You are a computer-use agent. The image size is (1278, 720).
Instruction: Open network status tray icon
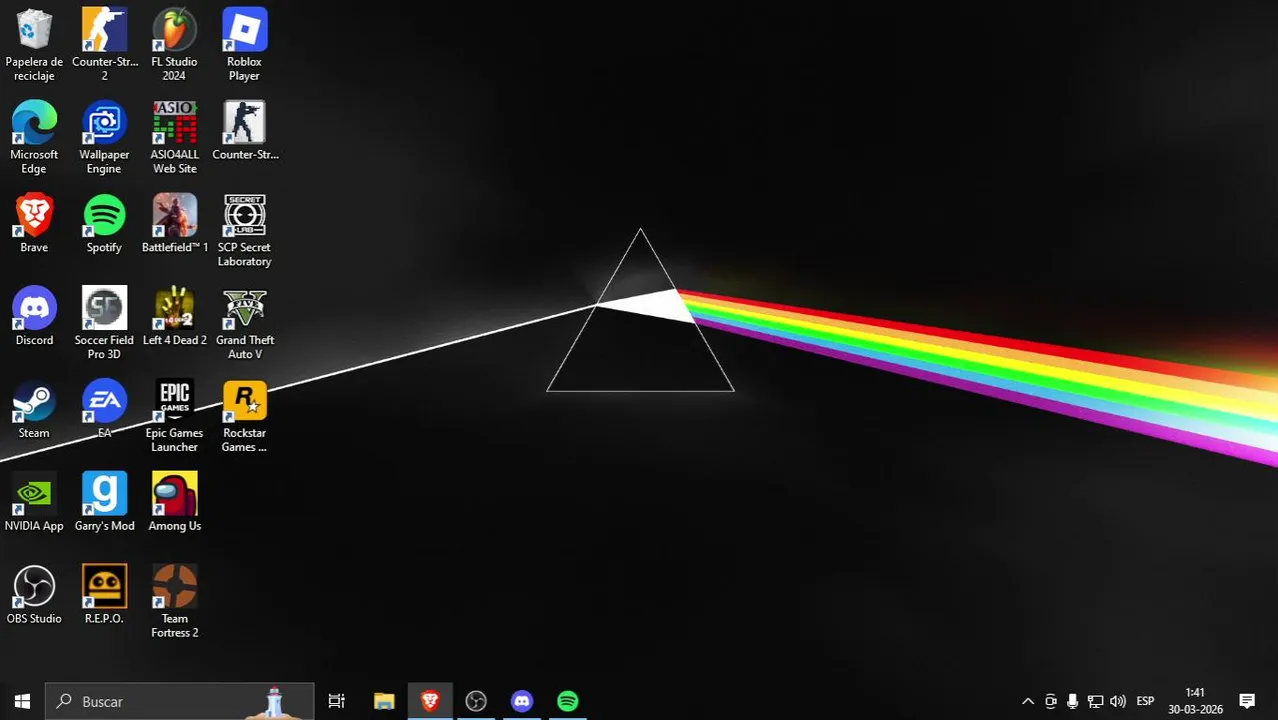click(1095, 701)
